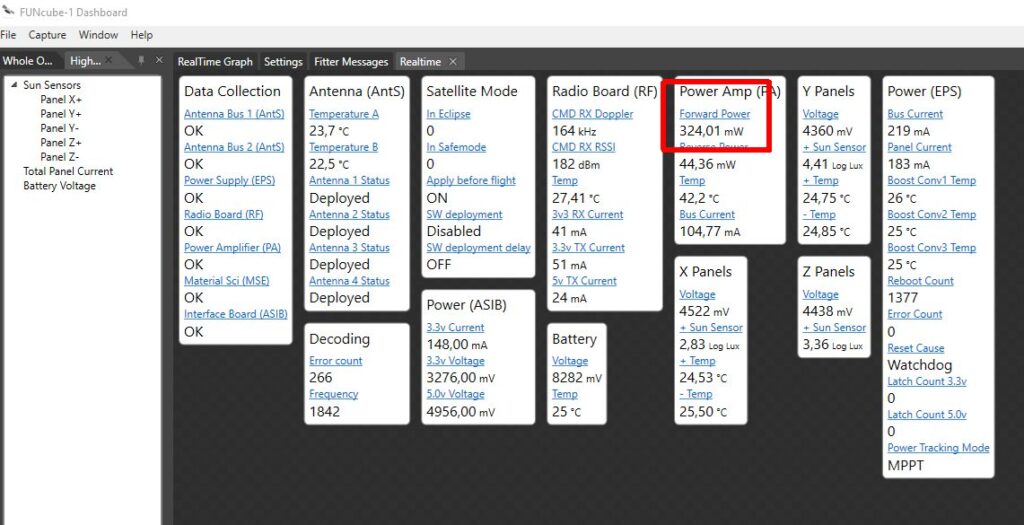Open the Settings tab
Screen dimensions: 1024x525
(283, 62)
